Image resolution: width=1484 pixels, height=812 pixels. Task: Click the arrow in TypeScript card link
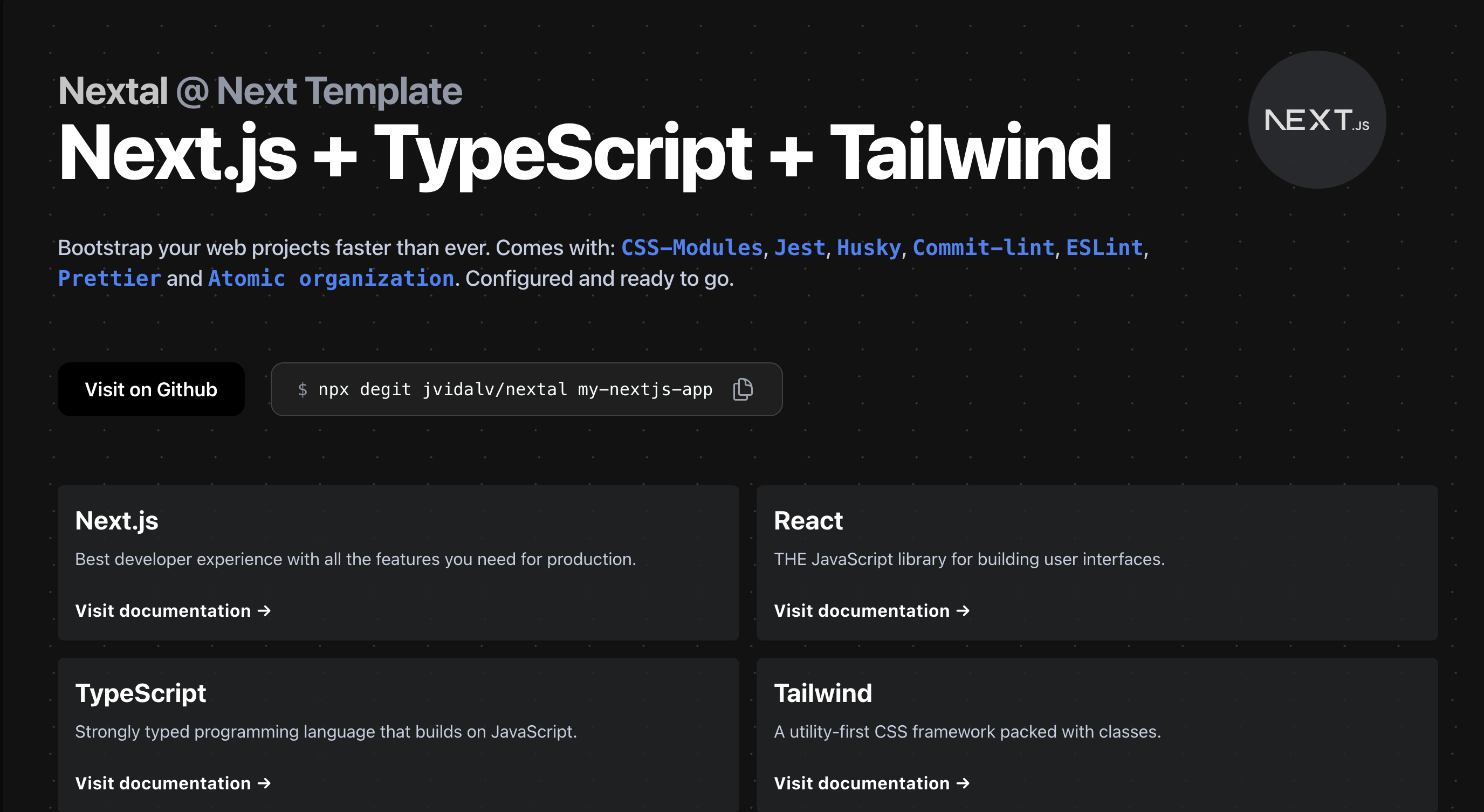point(264,783)
